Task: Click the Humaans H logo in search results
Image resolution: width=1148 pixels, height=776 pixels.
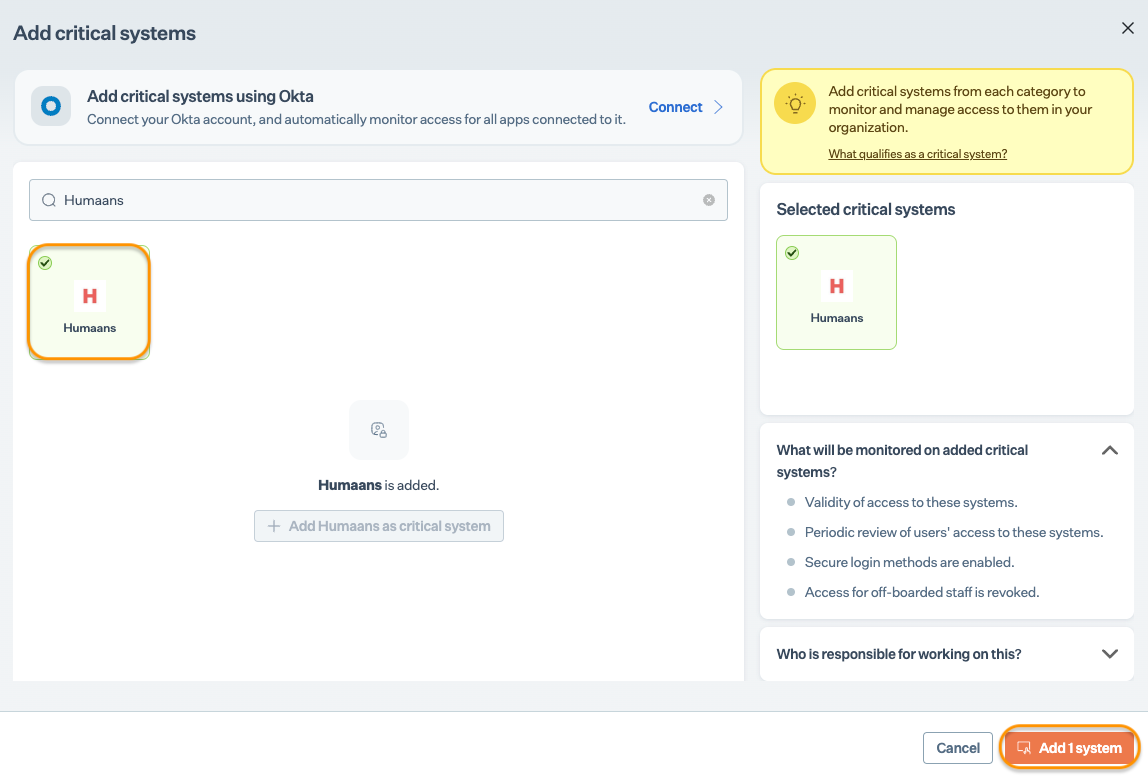Action: [89, 296]
